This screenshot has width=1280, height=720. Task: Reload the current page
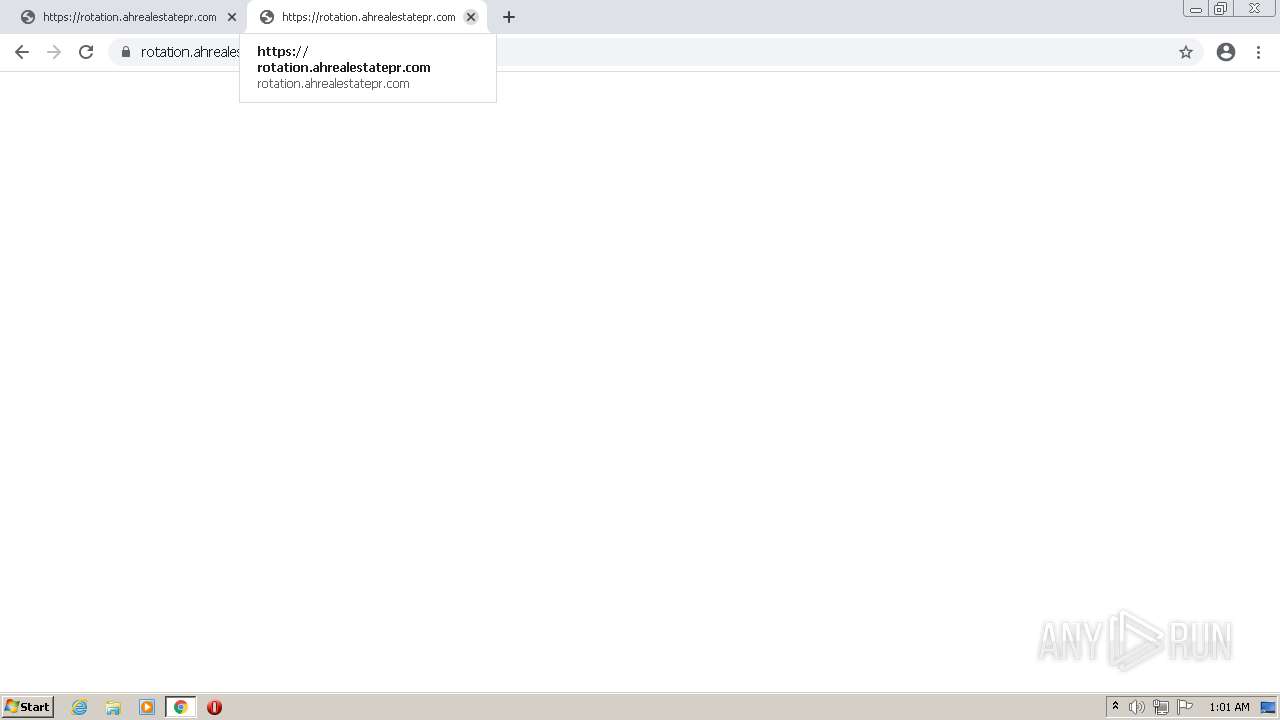86,52
